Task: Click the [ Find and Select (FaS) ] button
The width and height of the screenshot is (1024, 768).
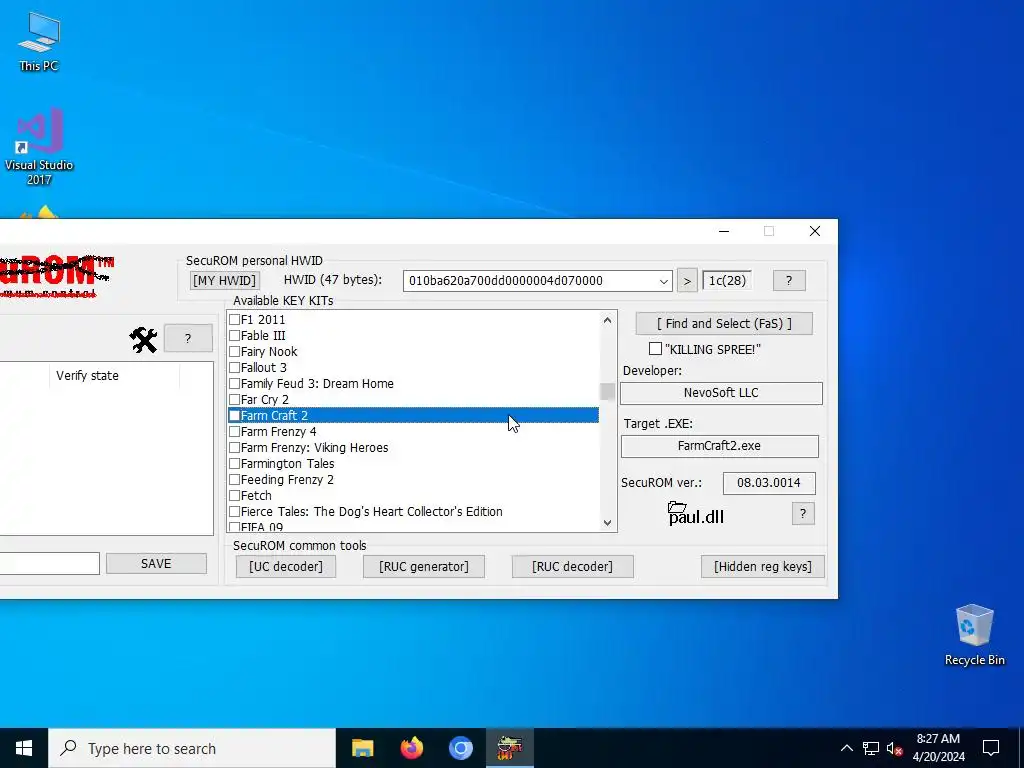Action: click(724, 323)
